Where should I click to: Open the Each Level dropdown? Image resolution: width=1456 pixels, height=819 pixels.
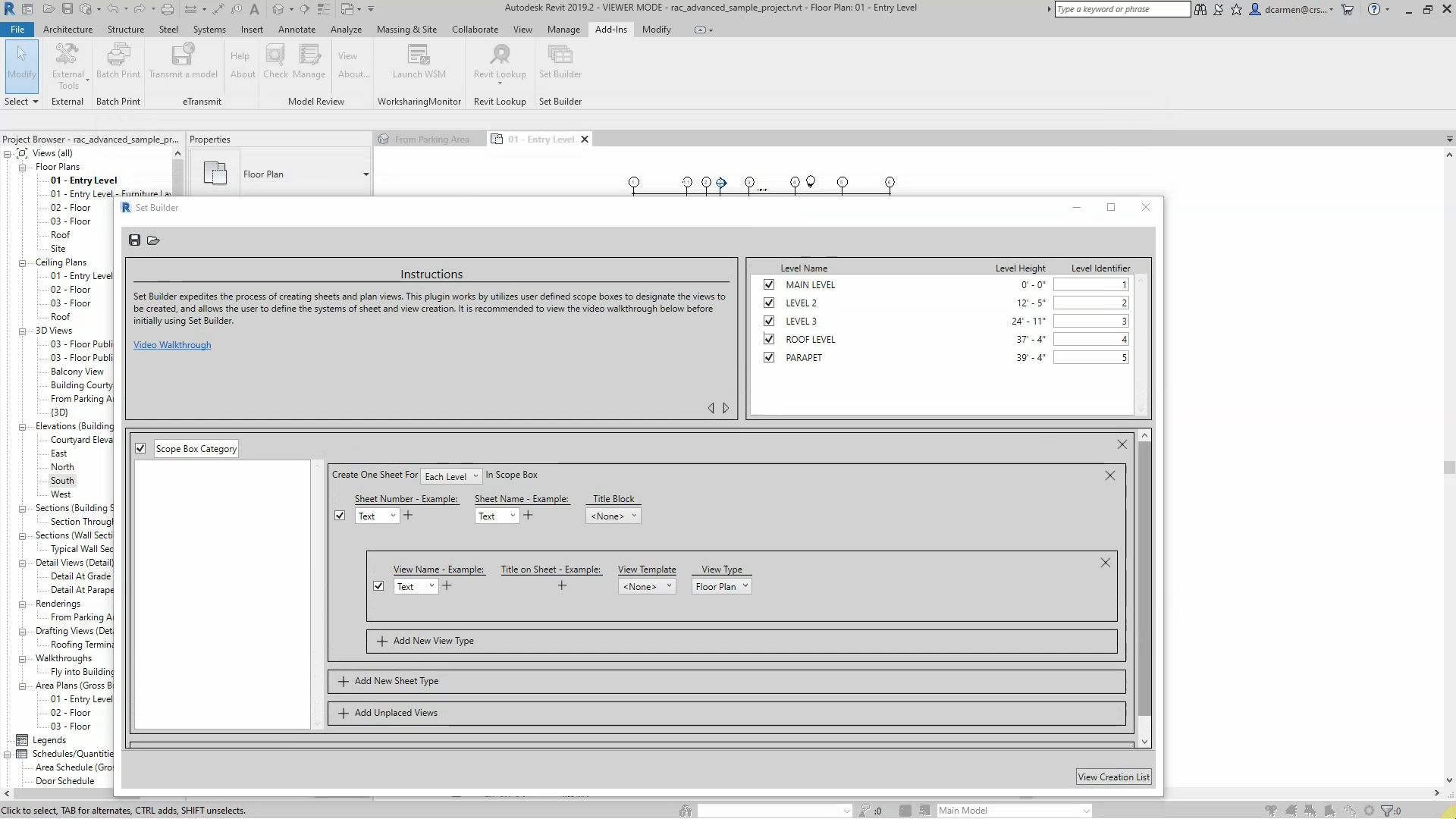click(451, 477)
